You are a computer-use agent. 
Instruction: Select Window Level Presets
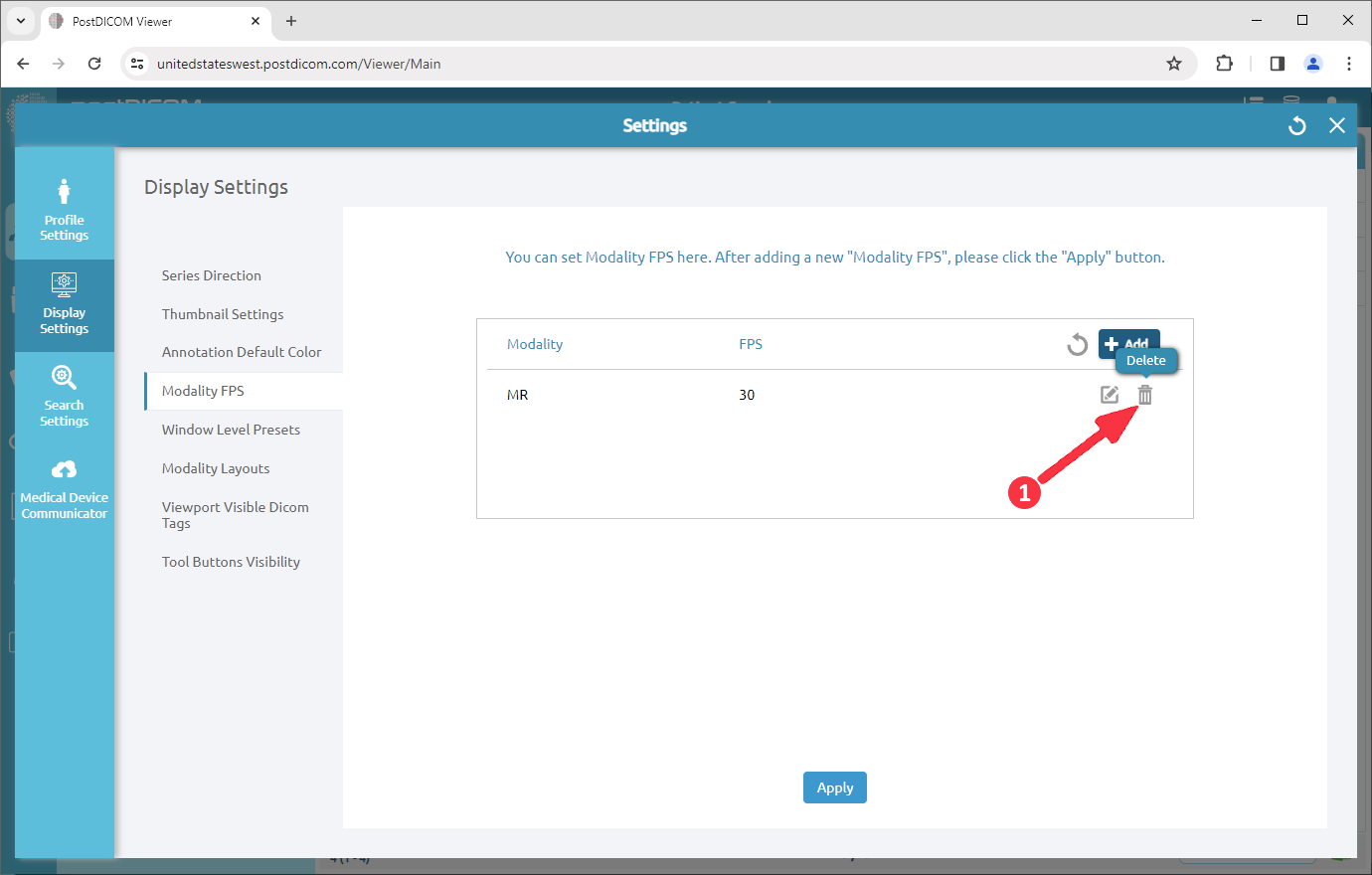[x=231, y=430]
